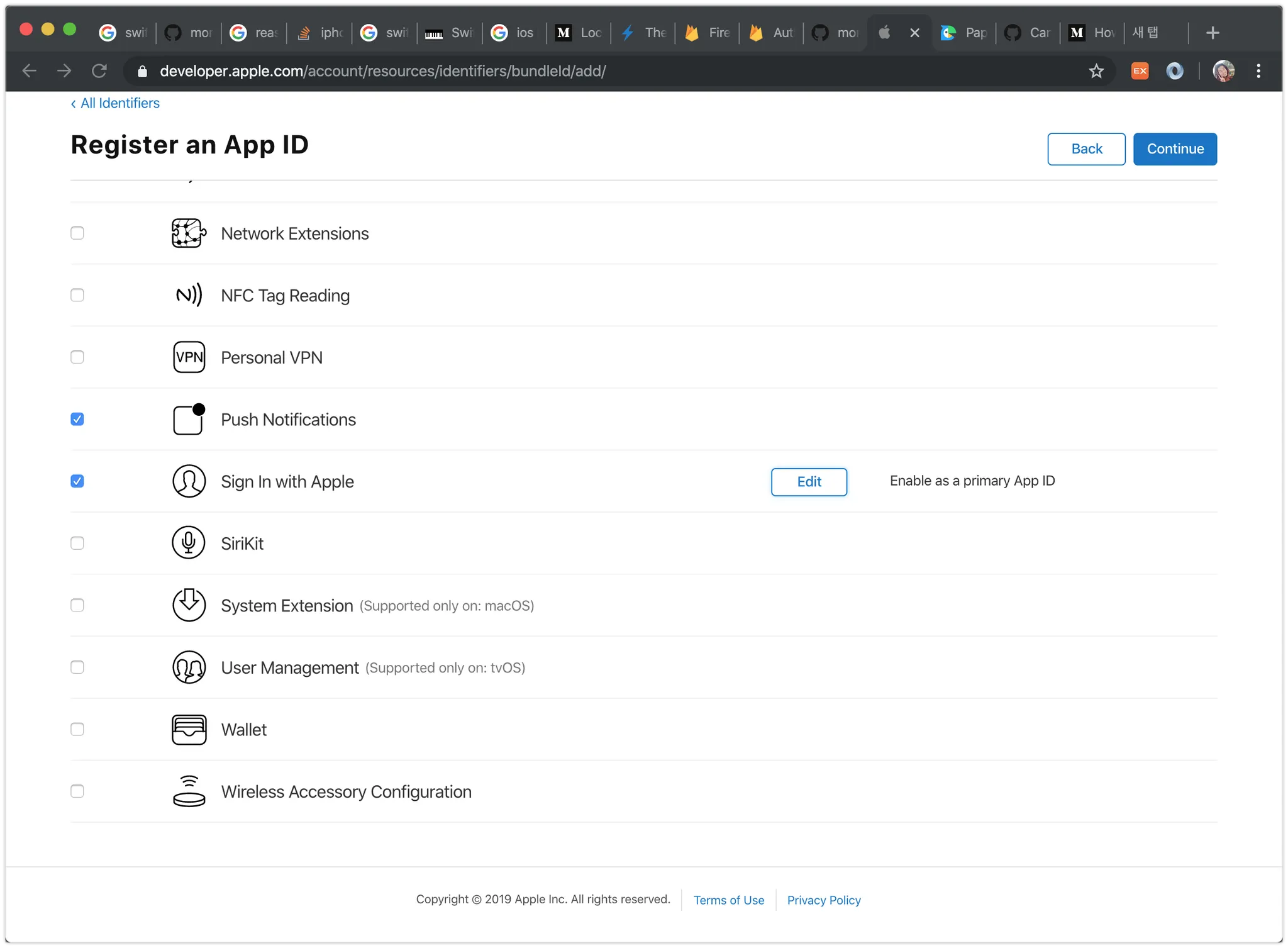
Task: Check the Wallet capability checkbox
Action: tap(77, 730)
